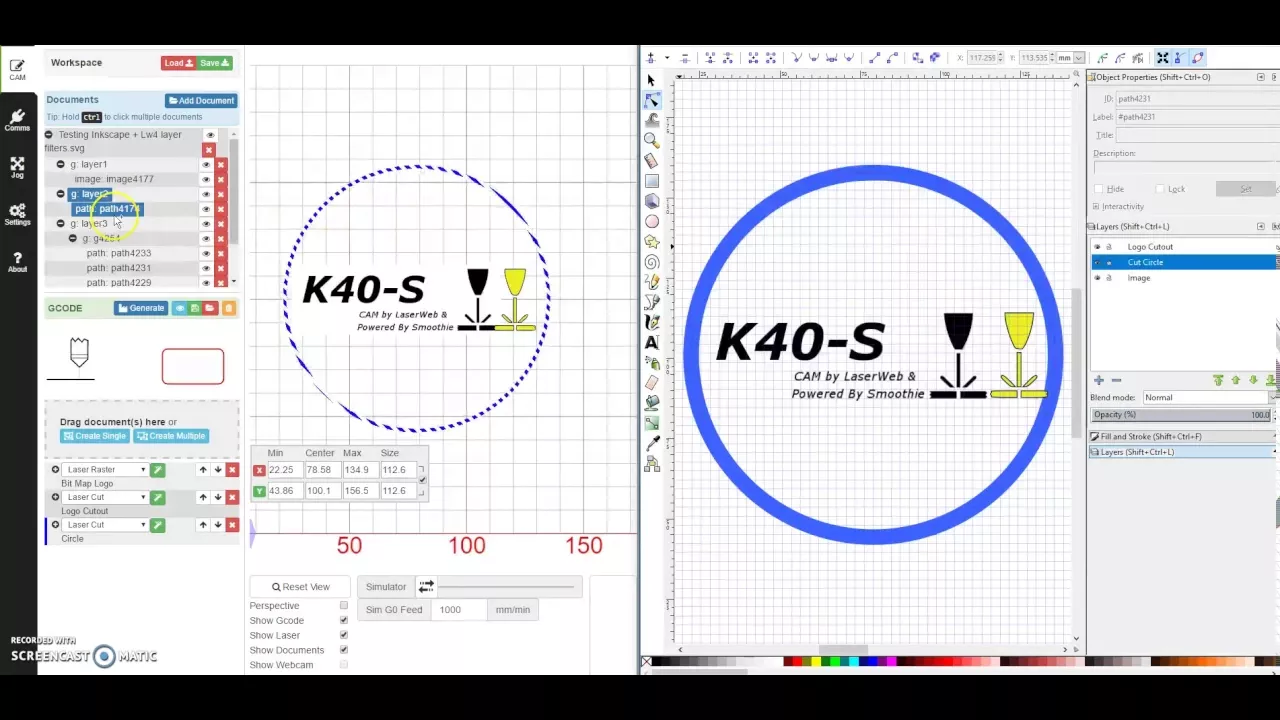Add a new layer with plus icon

pyautogui.click(x=1098, y=380)
